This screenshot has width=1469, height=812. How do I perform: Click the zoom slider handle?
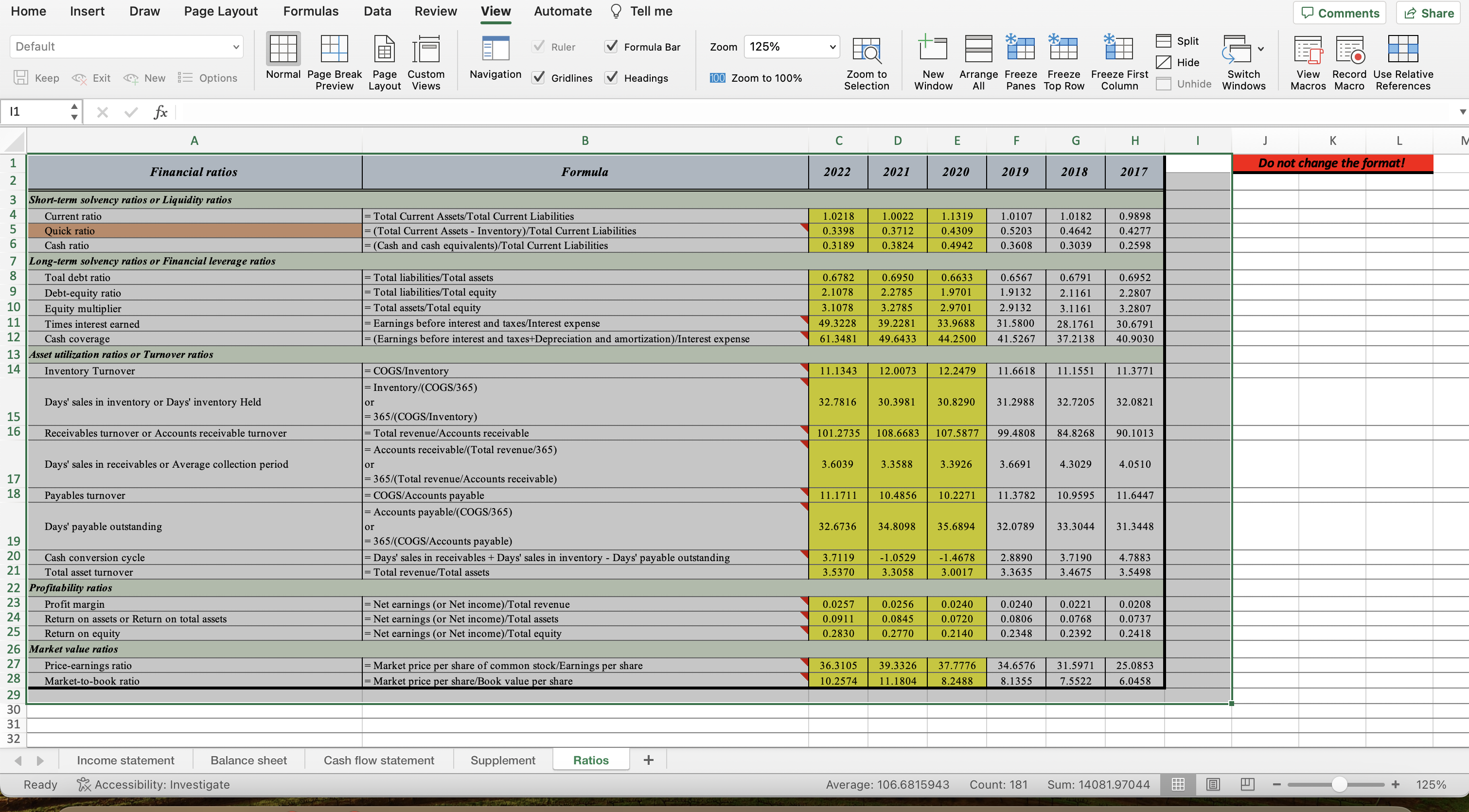click(1340, 785)
